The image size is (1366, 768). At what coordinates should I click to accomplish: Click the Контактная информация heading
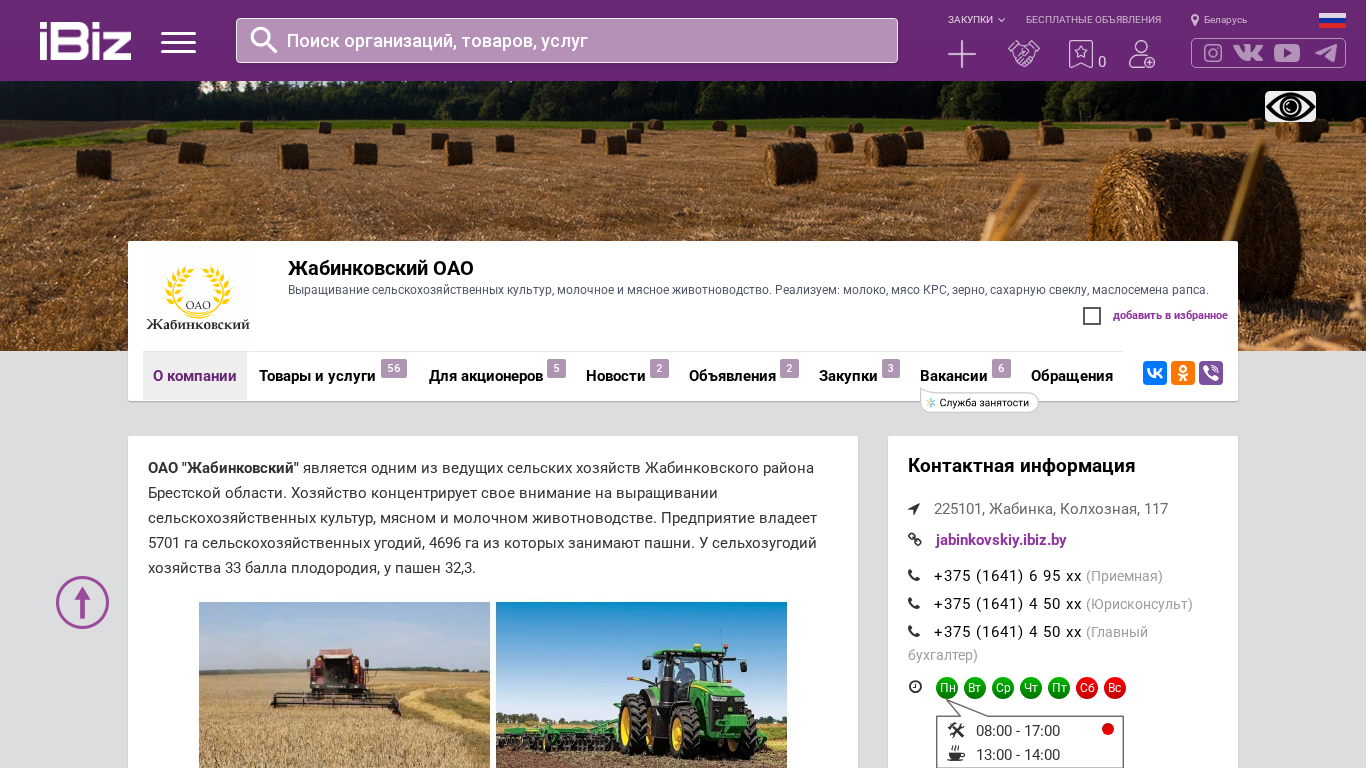(1021, 466)
